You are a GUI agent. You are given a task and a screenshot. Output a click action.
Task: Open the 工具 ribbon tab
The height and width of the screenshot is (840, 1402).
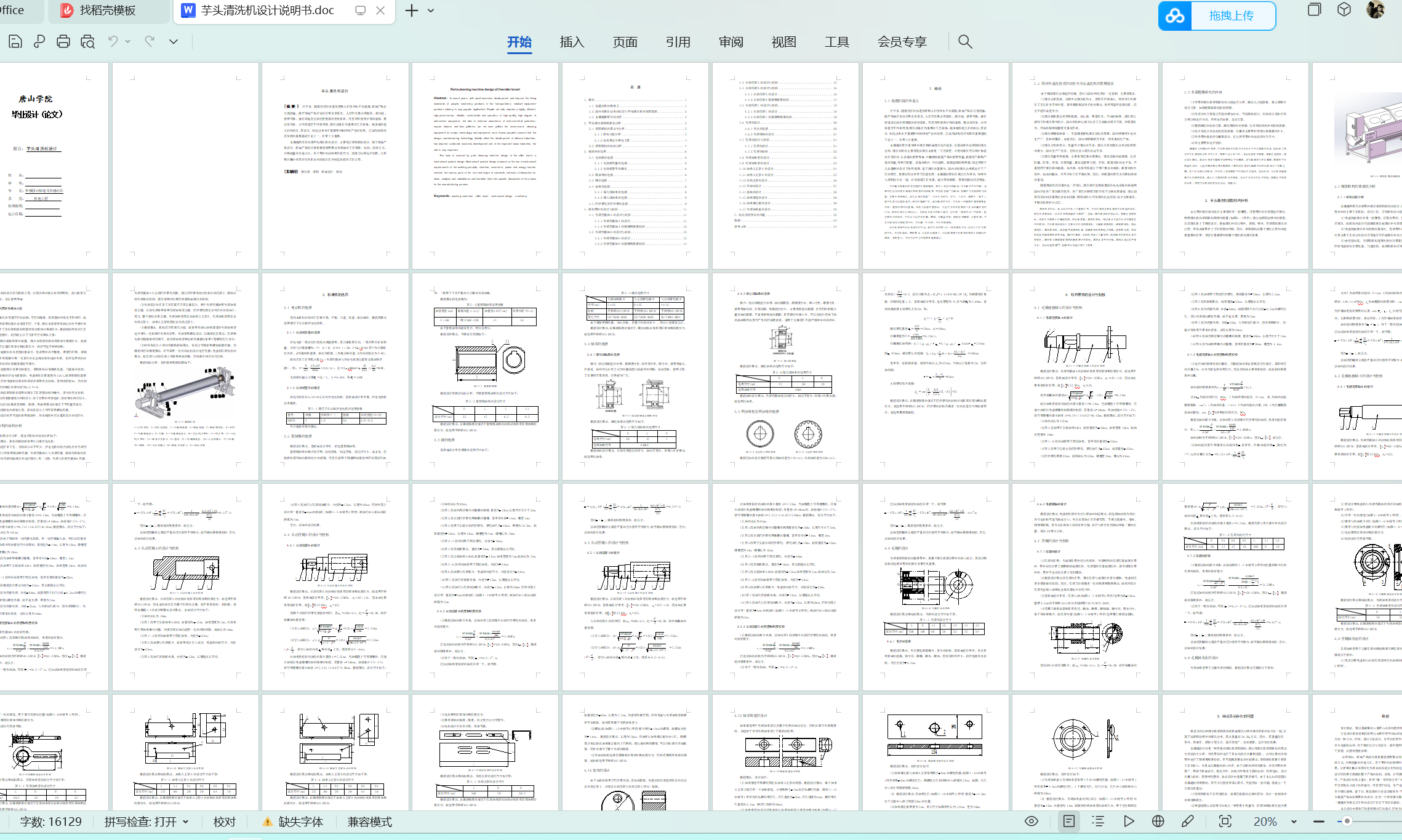837,42
